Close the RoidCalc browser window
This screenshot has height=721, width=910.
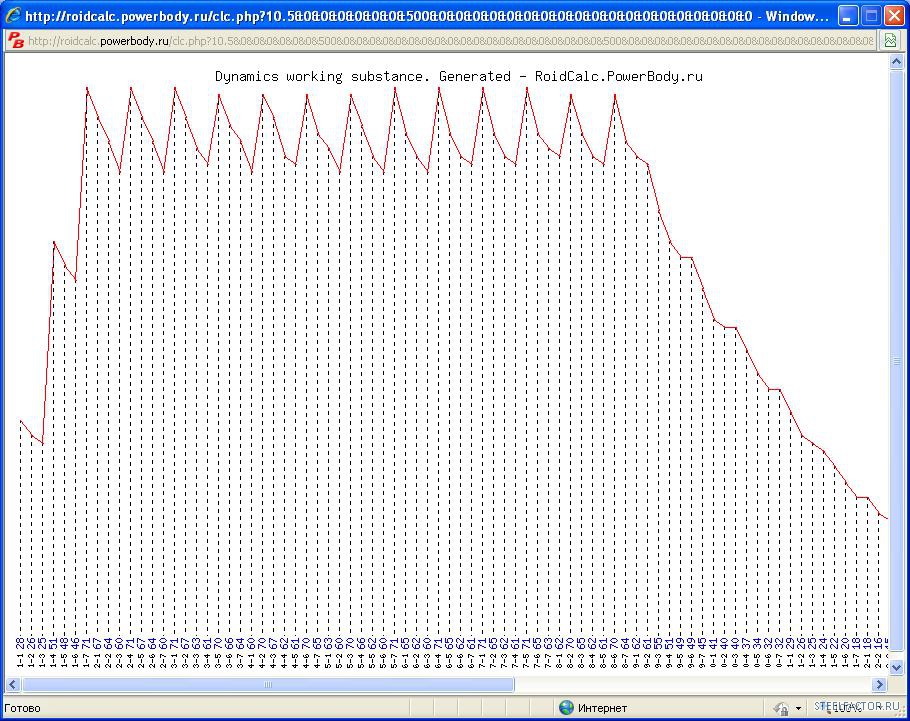pyautogui.click(x=893, y=16)
